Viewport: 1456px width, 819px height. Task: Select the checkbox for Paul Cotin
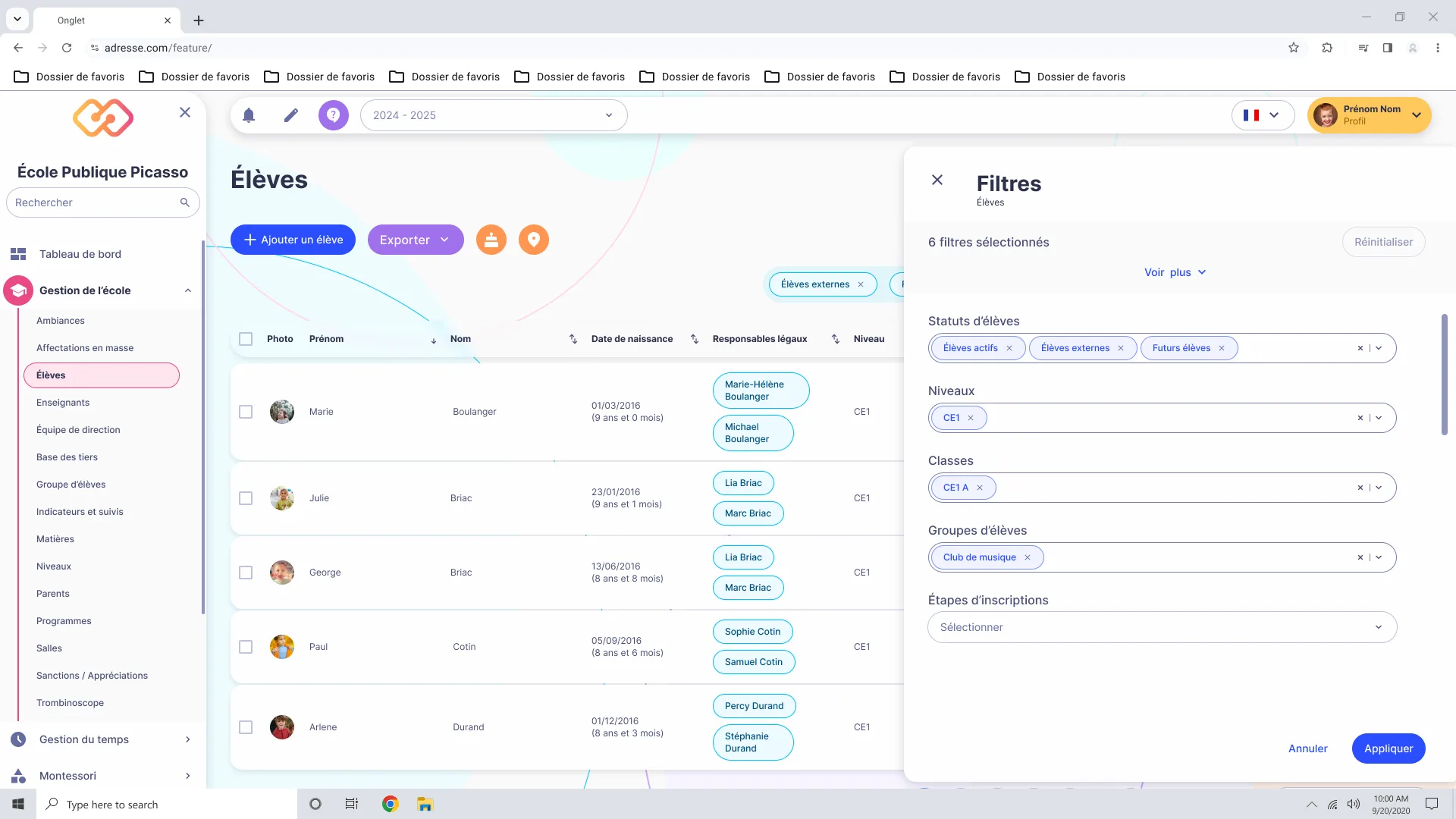click(x=246, y=647)
